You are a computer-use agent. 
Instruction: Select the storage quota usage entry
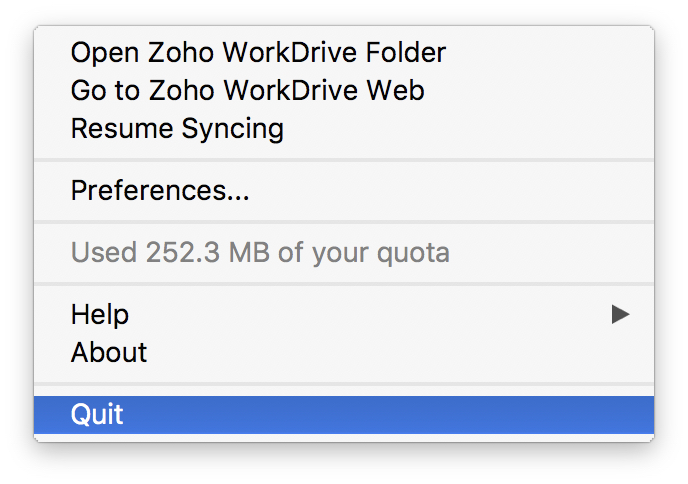(260, 252)
